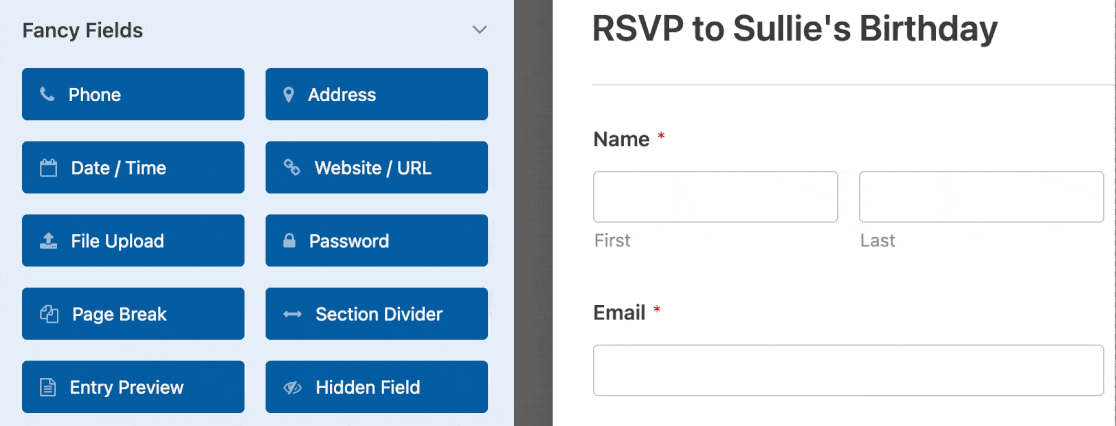The height and width of the screenshot is (426, 1116).
Task: Add the Entry Preview field
Action: pos(133,387)
